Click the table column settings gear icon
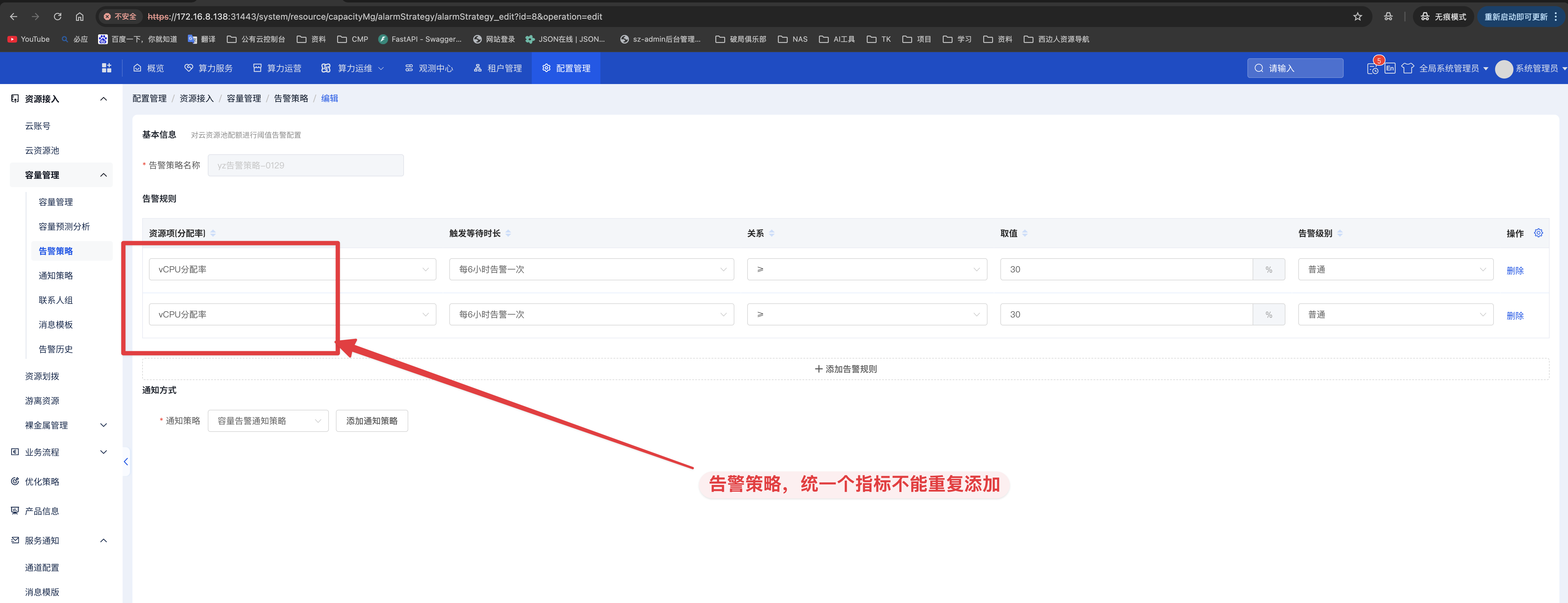 click(1538, 233)
